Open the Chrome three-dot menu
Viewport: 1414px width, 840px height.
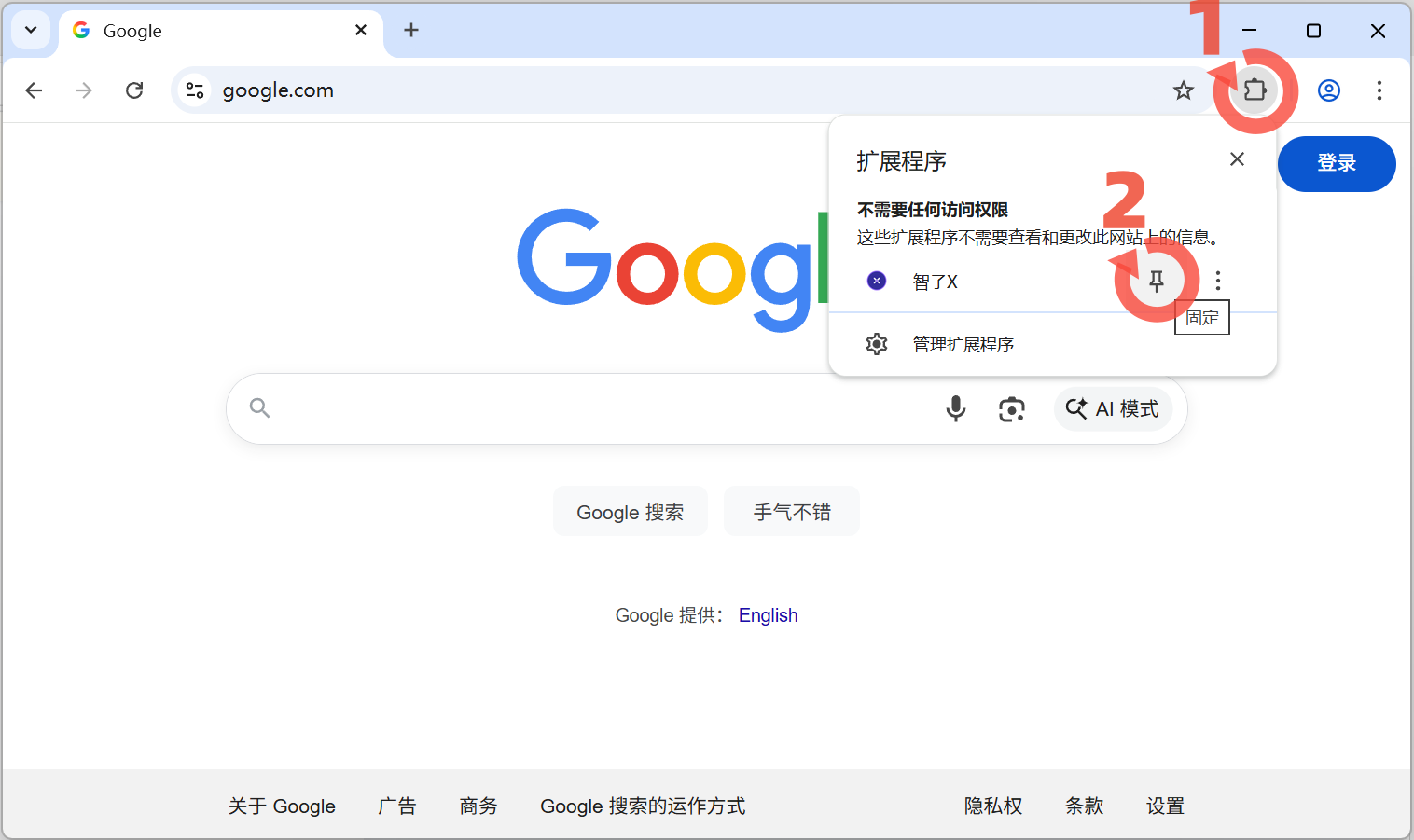click(1379, 90)
